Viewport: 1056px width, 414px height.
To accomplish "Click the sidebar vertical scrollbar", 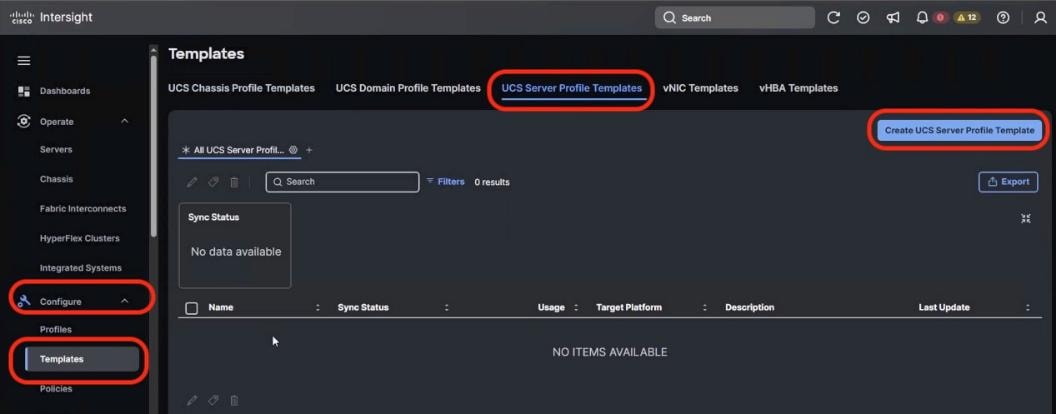I will 154,145.
